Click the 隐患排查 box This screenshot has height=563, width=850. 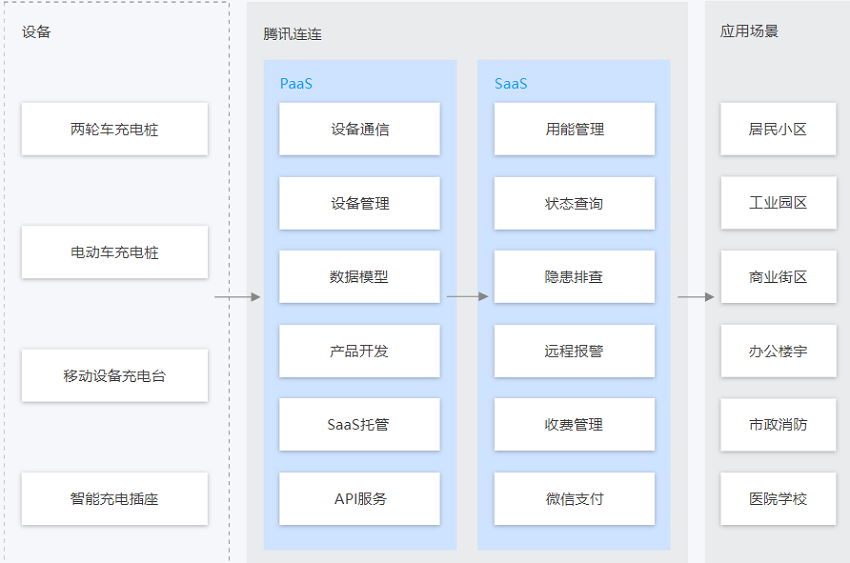[x=574, y=277]
